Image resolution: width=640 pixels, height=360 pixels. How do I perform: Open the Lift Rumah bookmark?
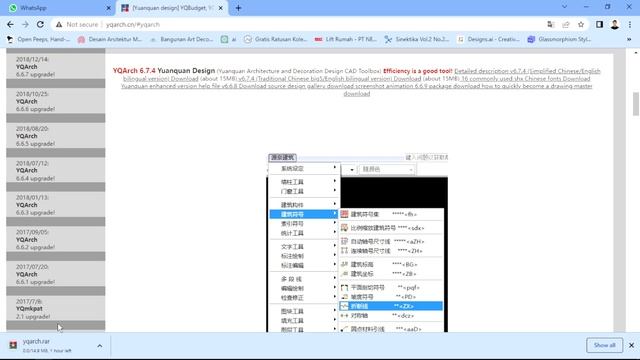pos(346,39)
